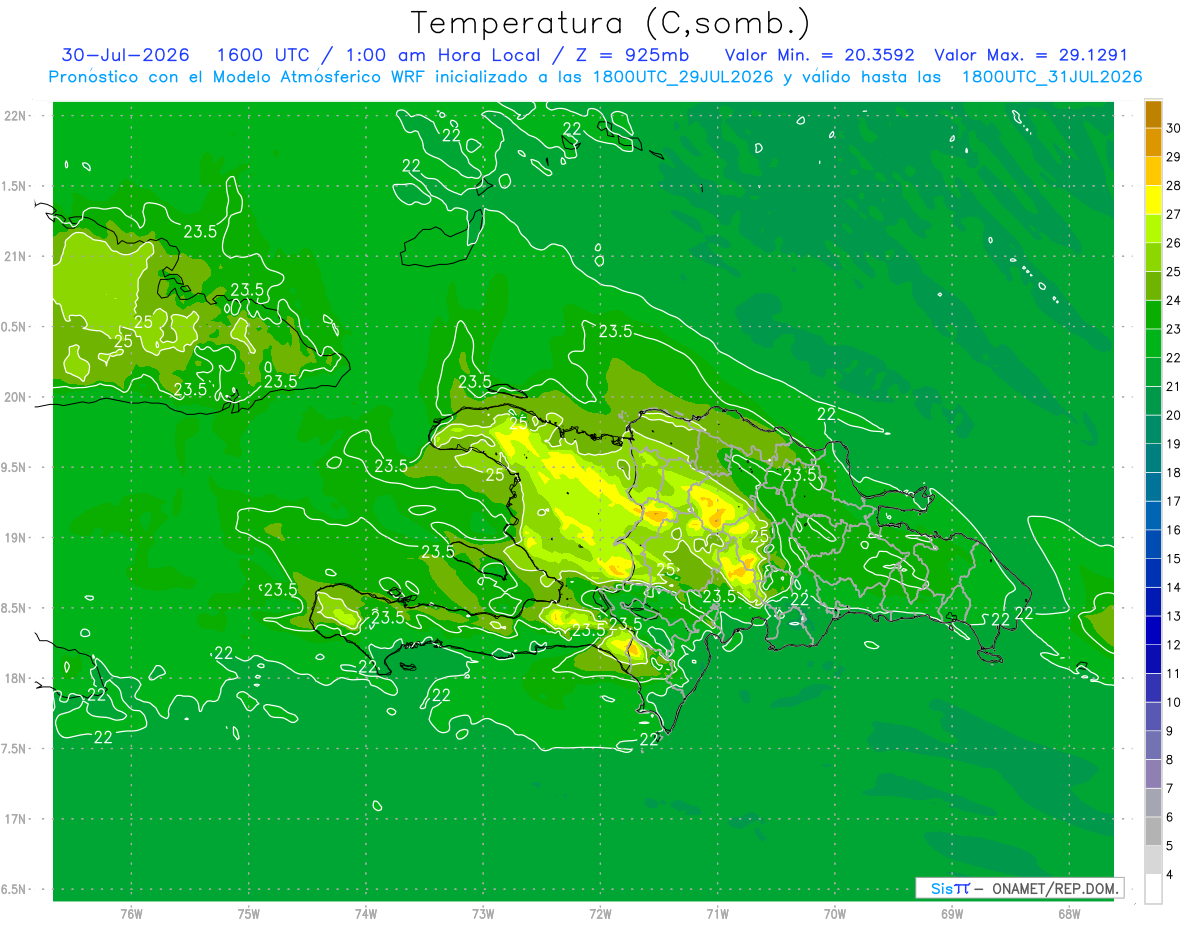1200x927 pixels.
Task: Pick the dark blue swatch between 12 and 13
Action: click(x=1153, y=631)
